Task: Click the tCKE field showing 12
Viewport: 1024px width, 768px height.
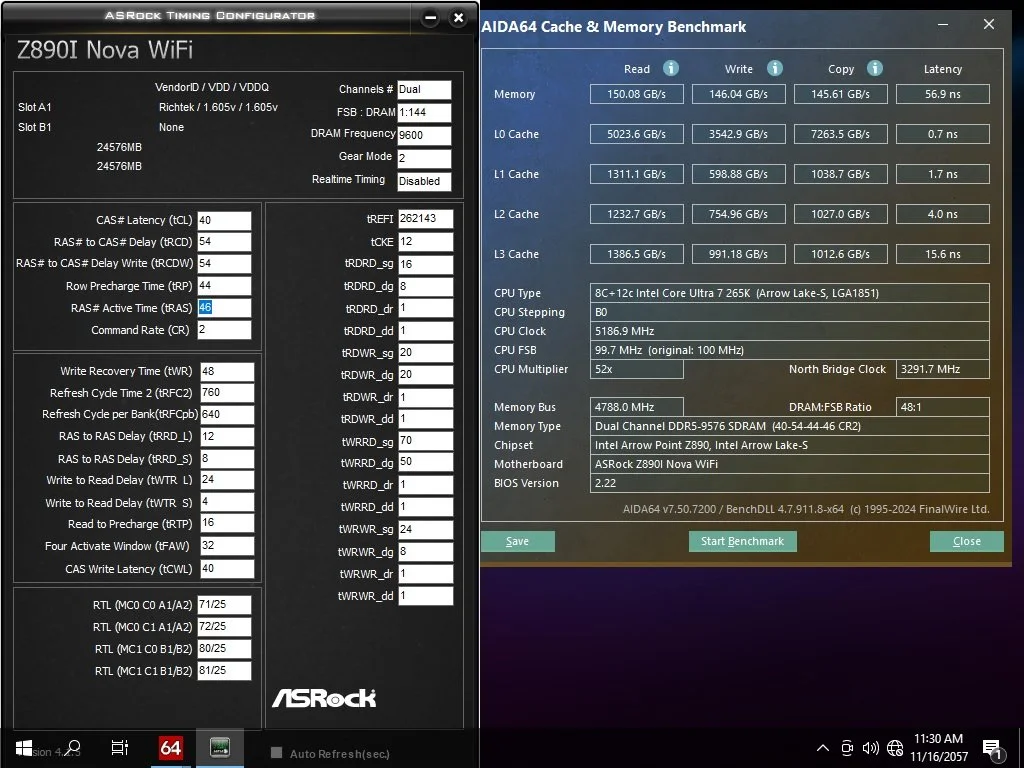Action: 425,242
